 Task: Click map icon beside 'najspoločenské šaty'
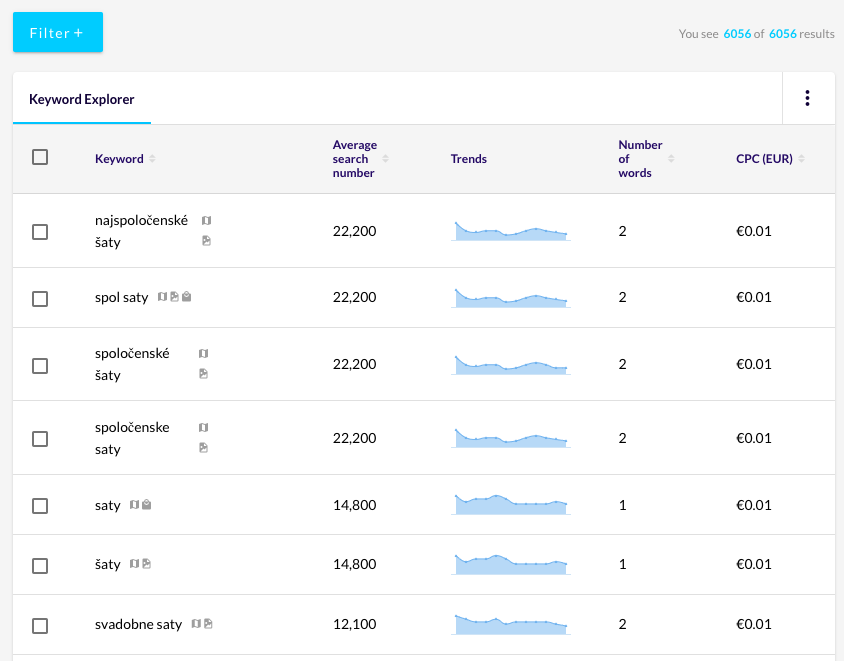click(206, 220)
